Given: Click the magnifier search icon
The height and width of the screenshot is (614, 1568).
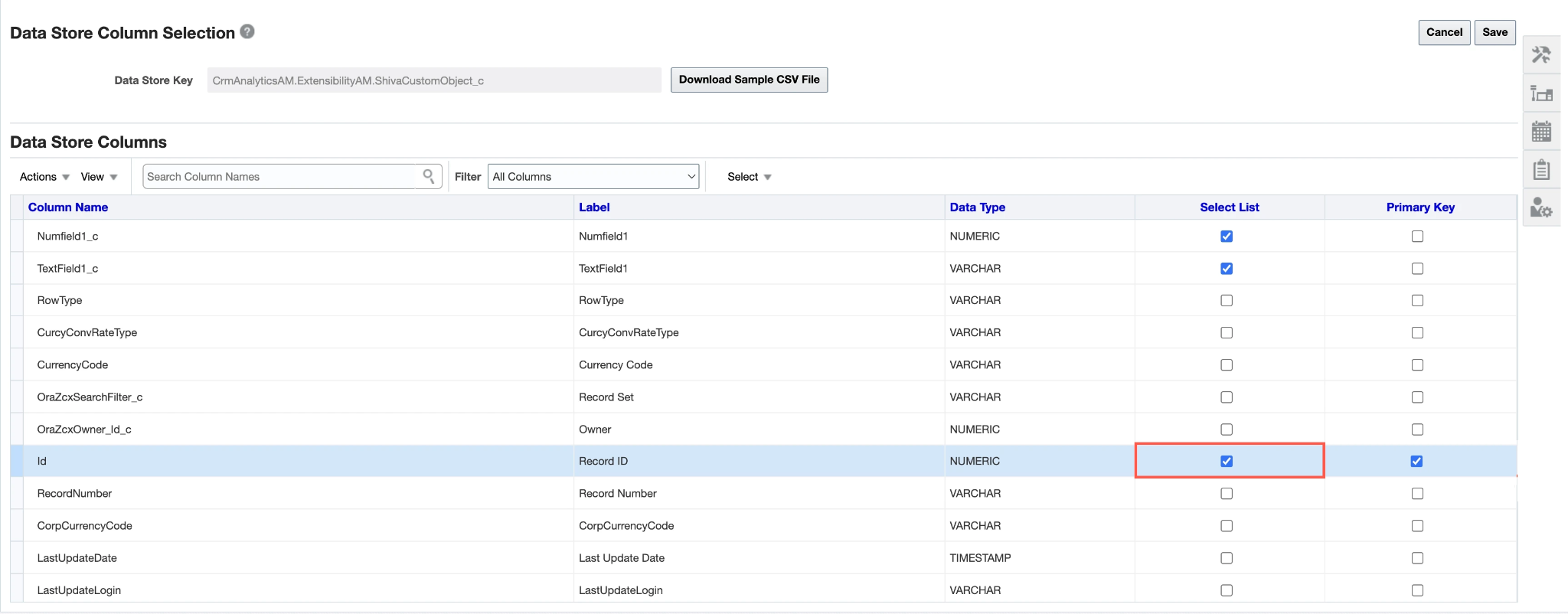Looking at the screenshot, I should coord(429,176).
